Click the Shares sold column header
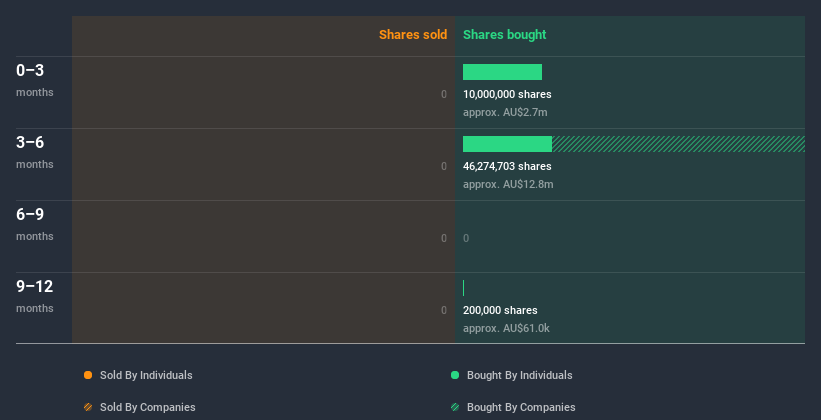Viewport: 821px width, 420px height. coord(413,35)
